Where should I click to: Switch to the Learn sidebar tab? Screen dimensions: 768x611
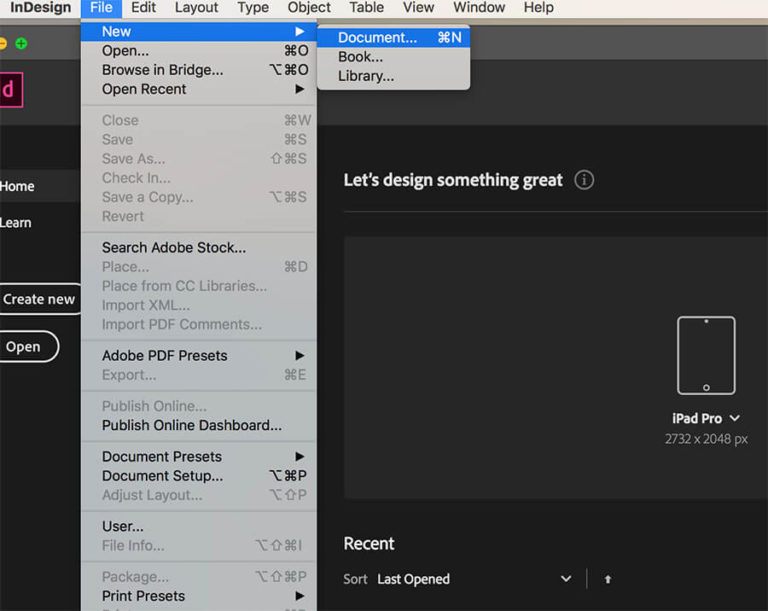(16, 222)
